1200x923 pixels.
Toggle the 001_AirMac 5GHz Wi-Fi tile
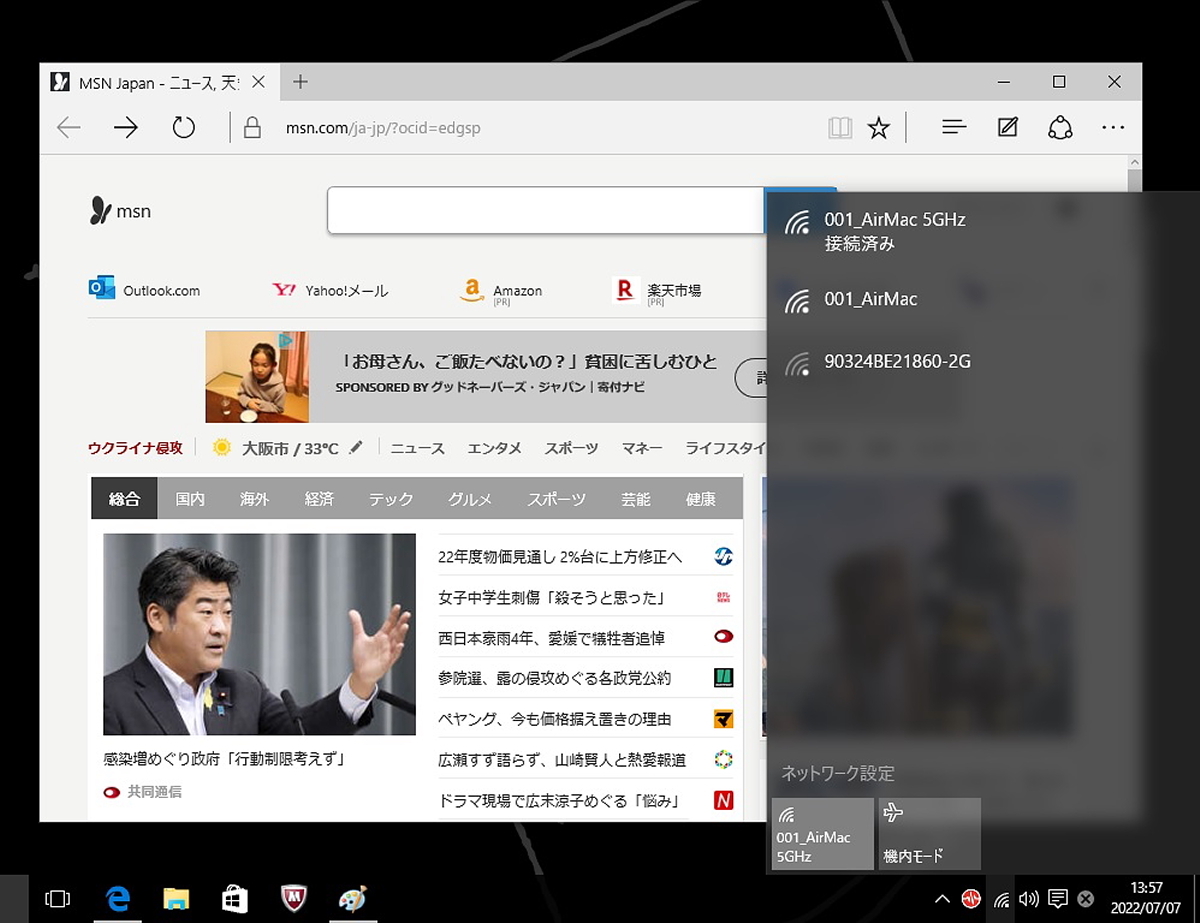(823, 834)
